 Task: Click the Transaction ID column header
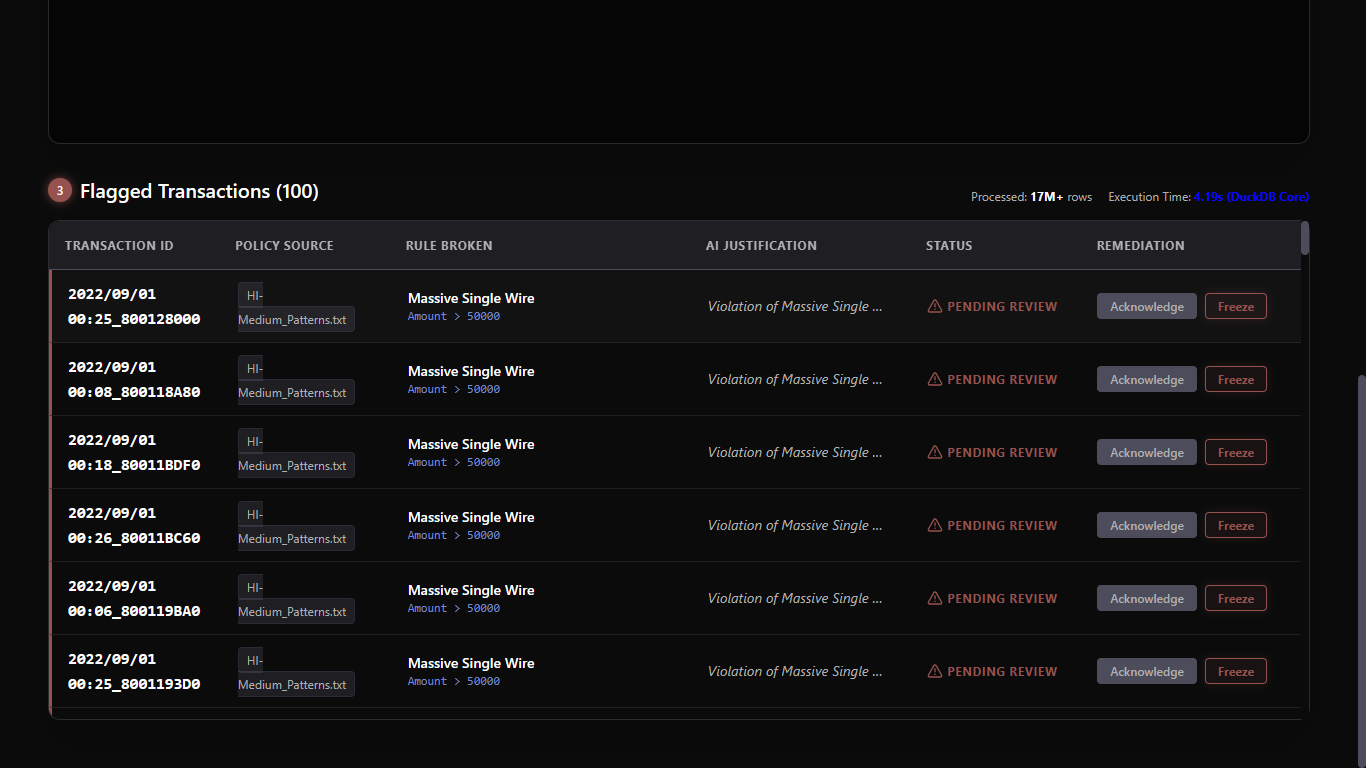click(x=119, y=245)
